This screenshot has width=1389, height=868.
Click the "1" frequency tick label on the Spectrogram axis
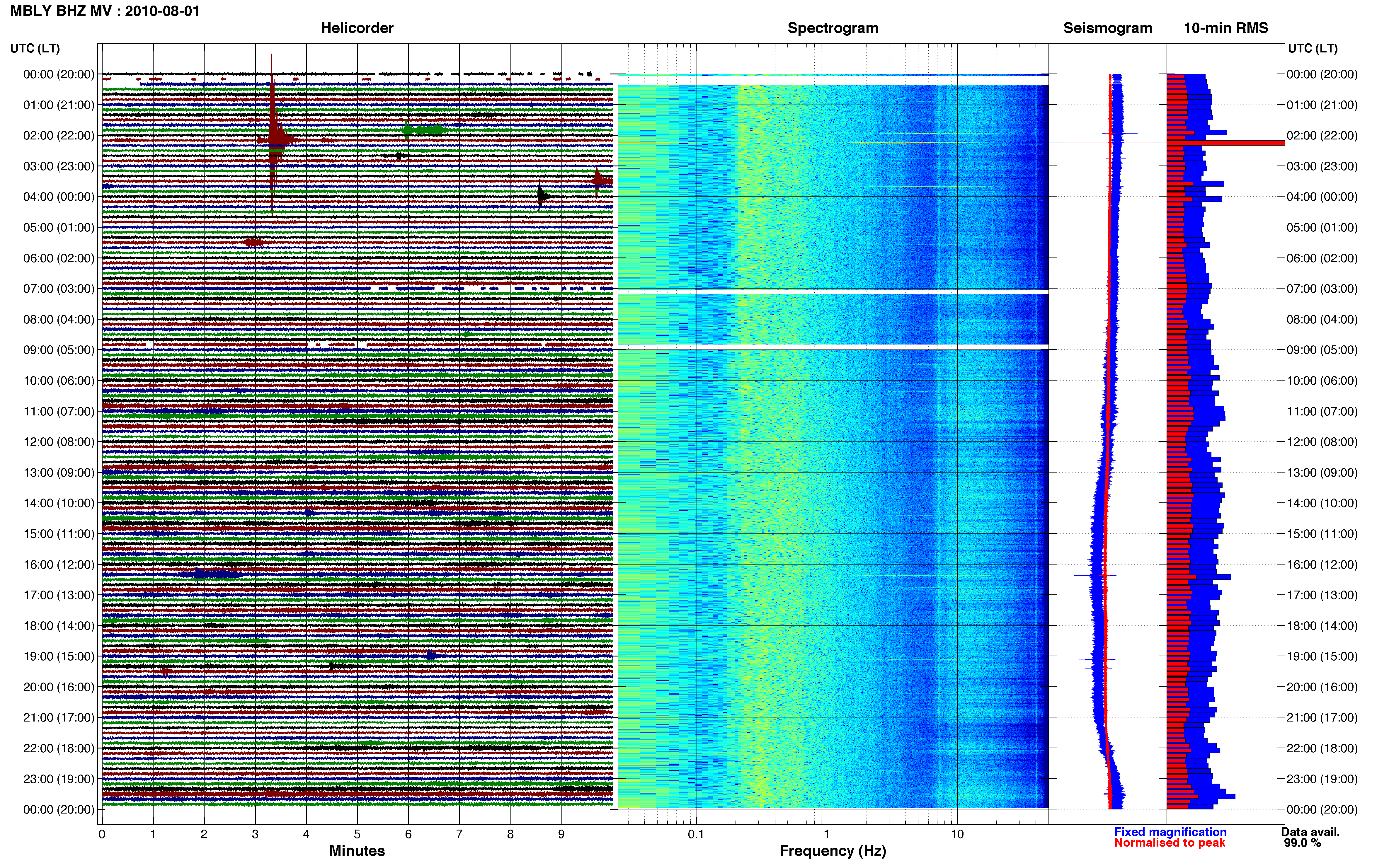tap(826, 834)
